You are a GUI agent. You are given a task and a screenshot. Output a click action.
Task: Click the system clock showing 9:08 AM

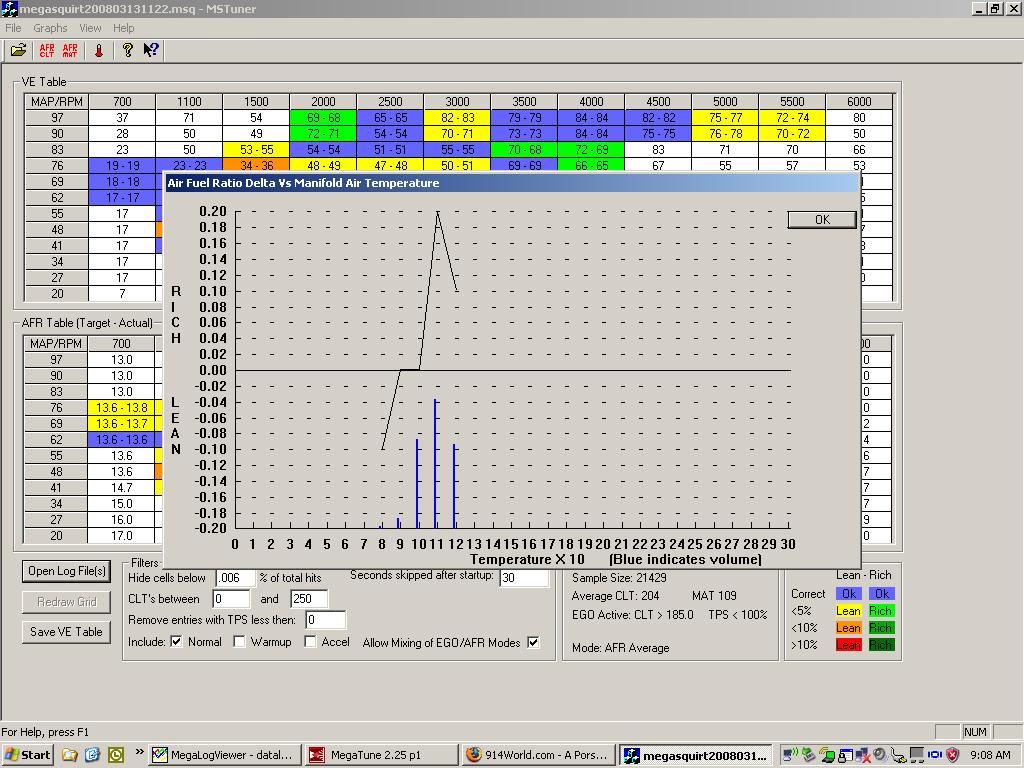990,755
